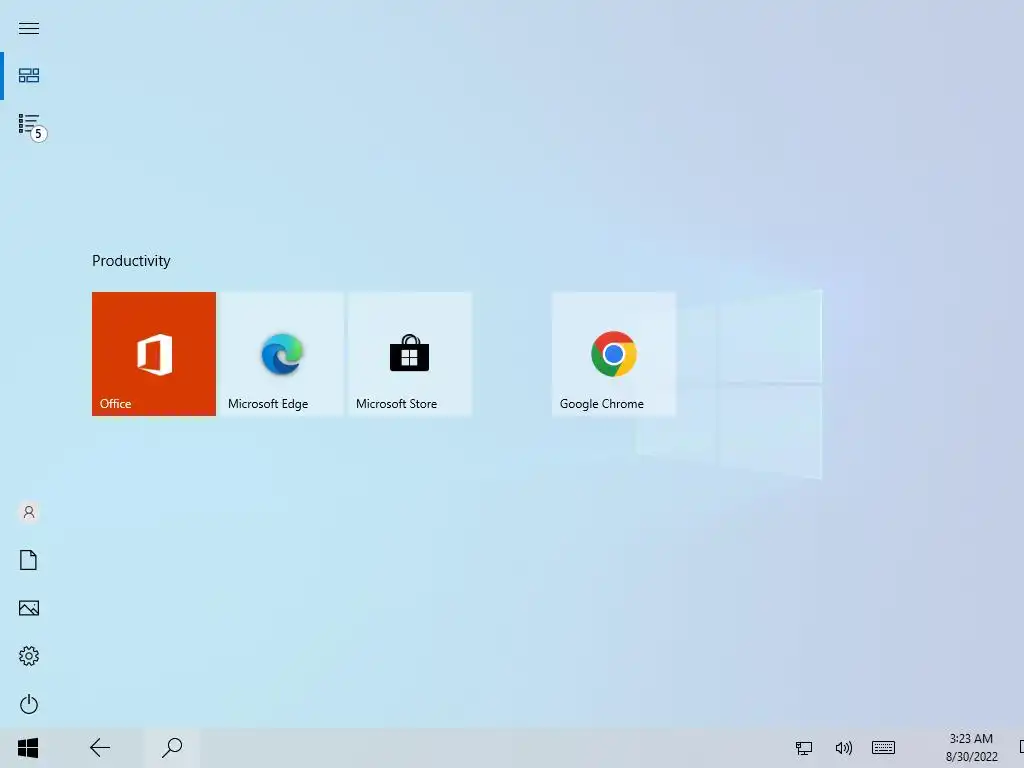The width and height of the screenshot is (1024, 768).
Task: Open the Documents icon in sidebar
Action: tap(29, 560)
